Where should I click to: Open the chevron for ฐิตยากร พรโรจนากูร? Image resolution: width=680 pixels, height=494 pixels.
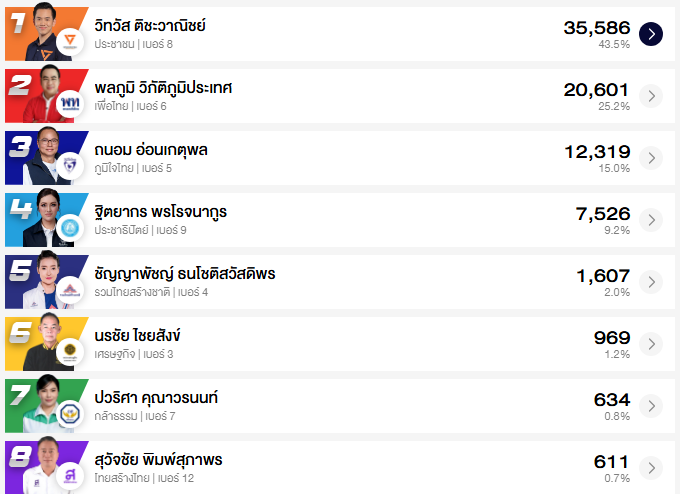pos(651,219)
